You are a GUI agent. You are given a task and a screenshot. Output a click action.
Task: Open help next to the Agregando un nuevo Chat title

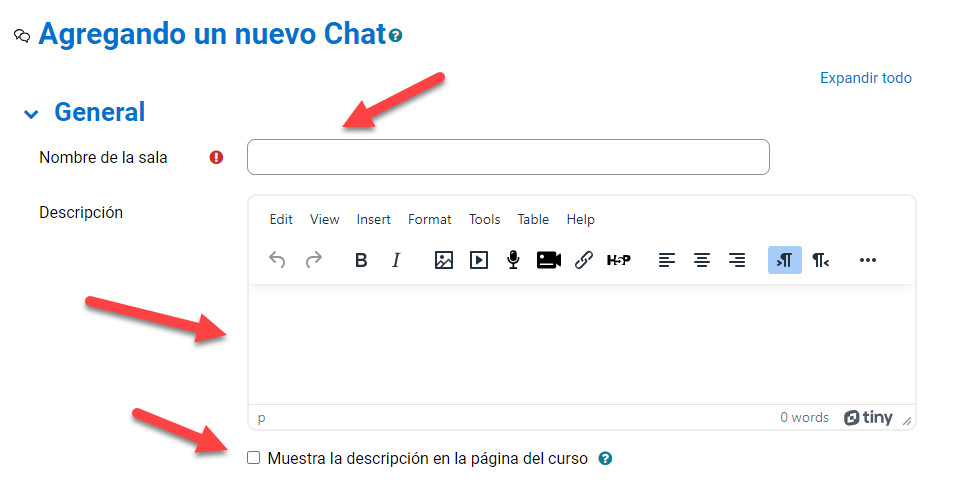coord(396,35)
